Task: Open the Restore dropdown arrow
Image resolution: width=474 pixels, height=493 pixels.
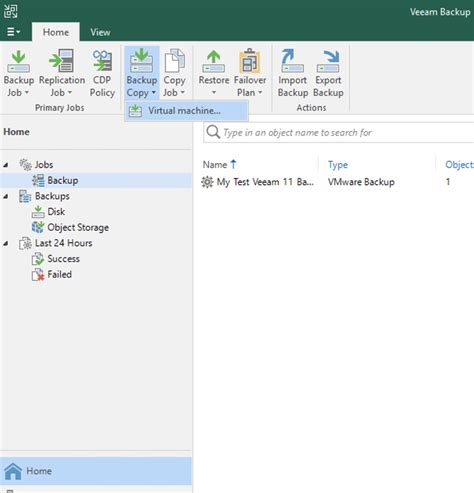Action: point(214,92)
